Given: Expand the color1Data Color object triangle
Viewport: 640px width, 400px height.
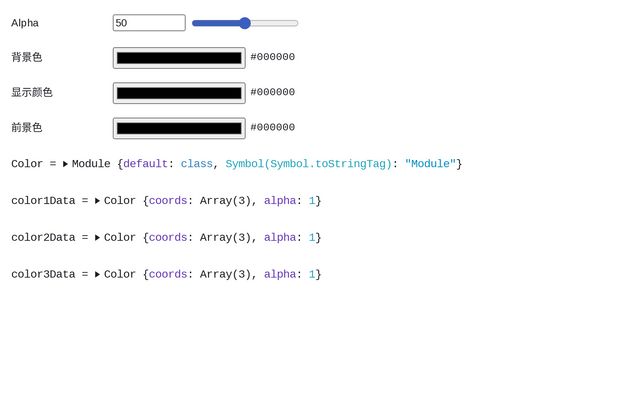Looking at the screenshot, I should tap(98, 201).
